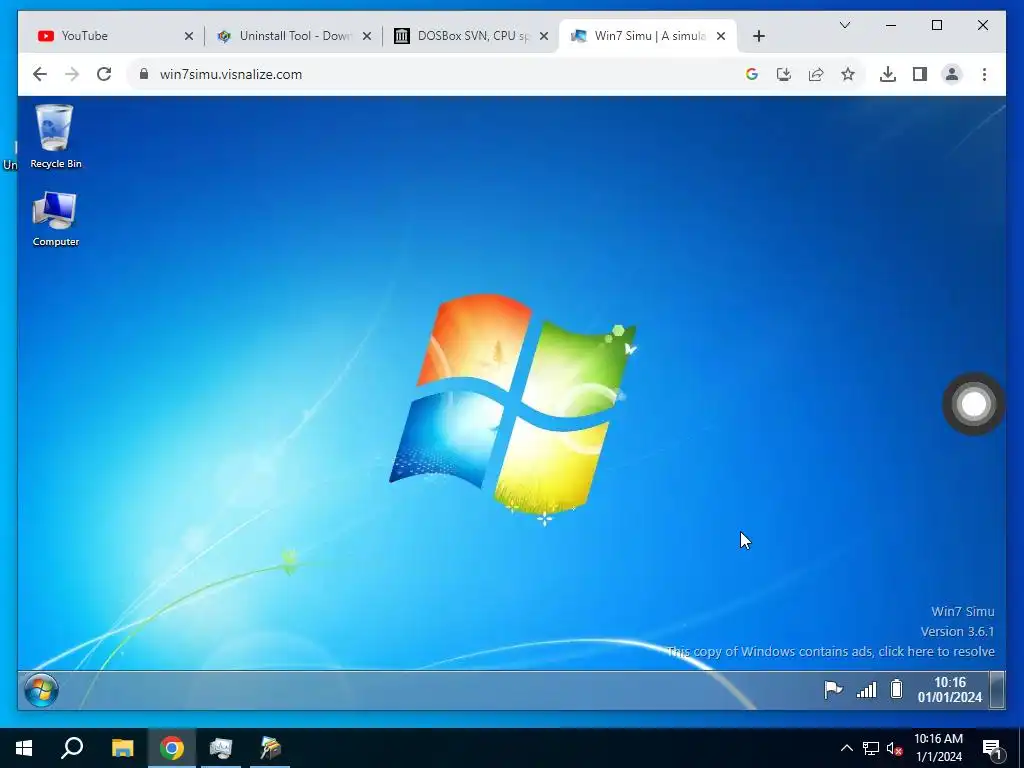The height and width of the screenshot is (768, 1024).
Task: Tap the floating round assistive button
Action: [973, 404]
